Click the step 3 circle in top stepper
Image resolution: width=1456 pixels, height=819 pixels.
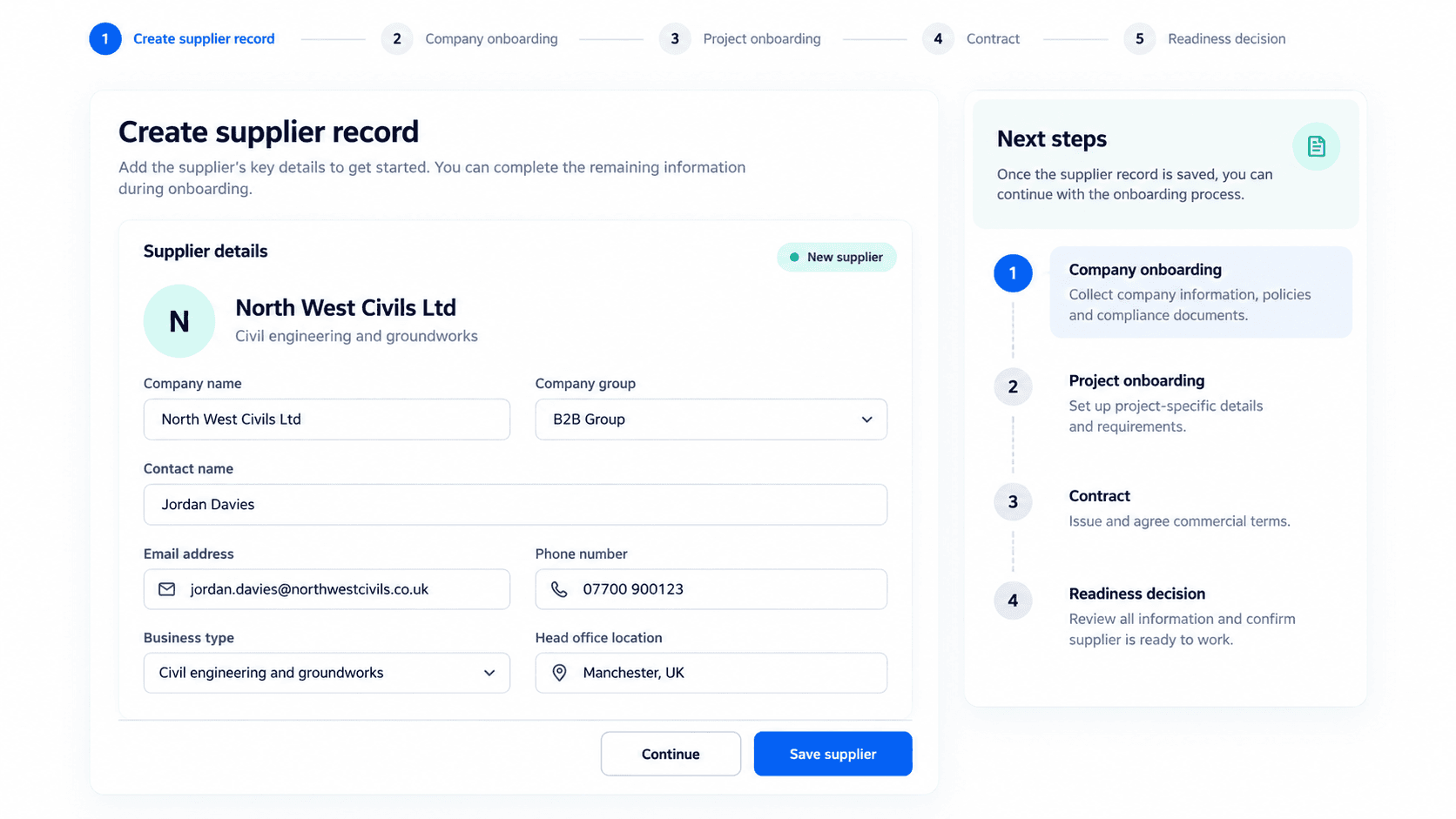[x=675, y=38]
